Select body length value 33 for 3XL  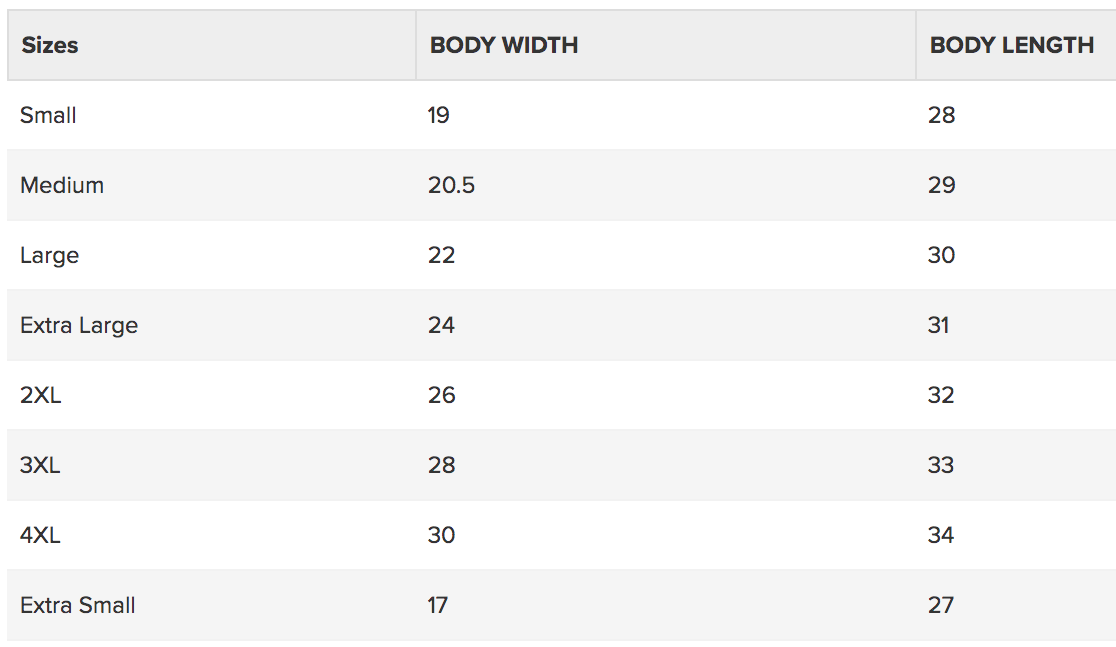pos(941,465)
